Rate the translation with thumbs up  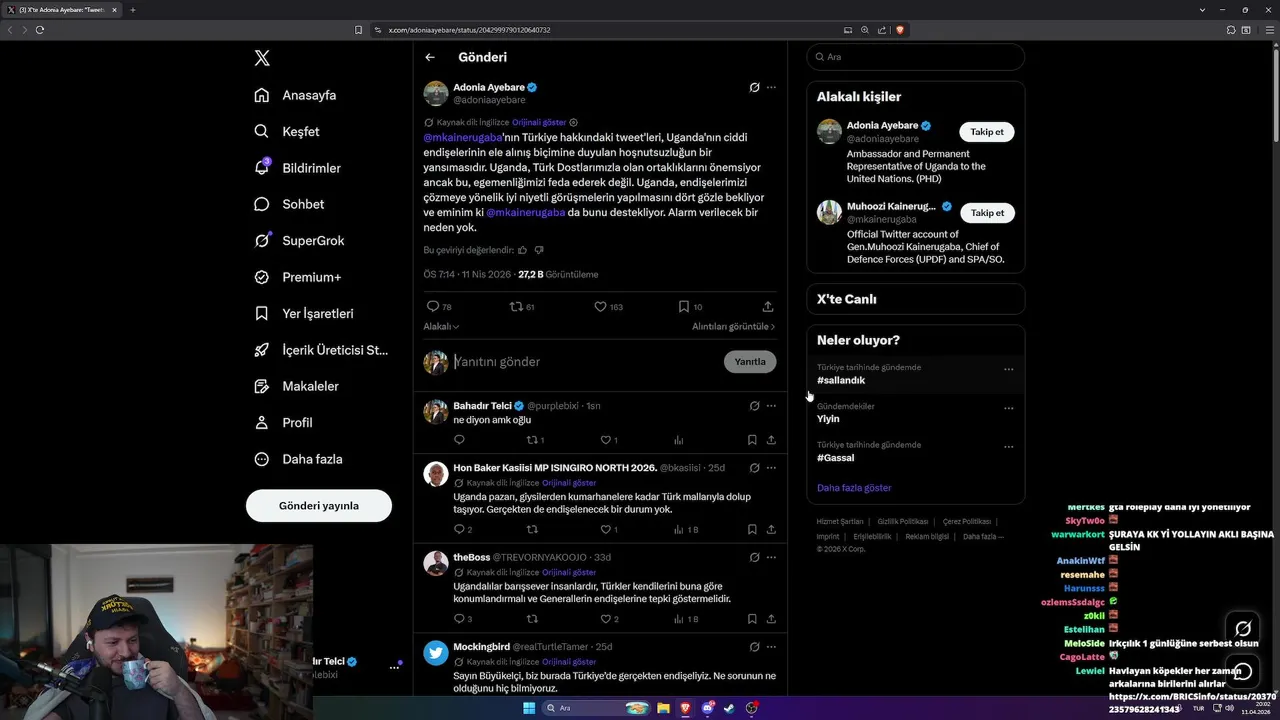coord(523,250)
